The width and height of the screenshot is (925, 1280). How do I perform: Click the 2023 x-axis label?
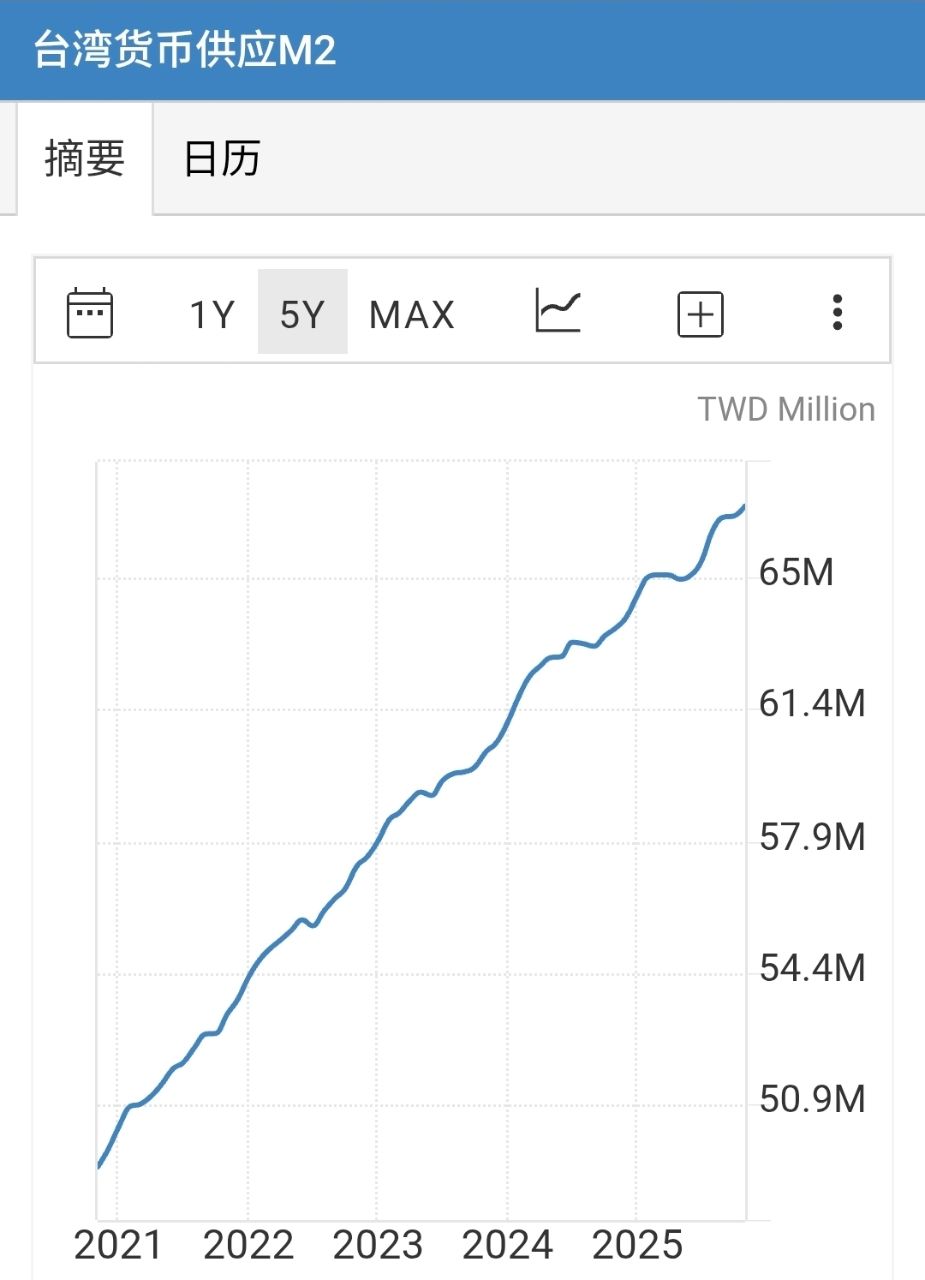pos(378,1246)
